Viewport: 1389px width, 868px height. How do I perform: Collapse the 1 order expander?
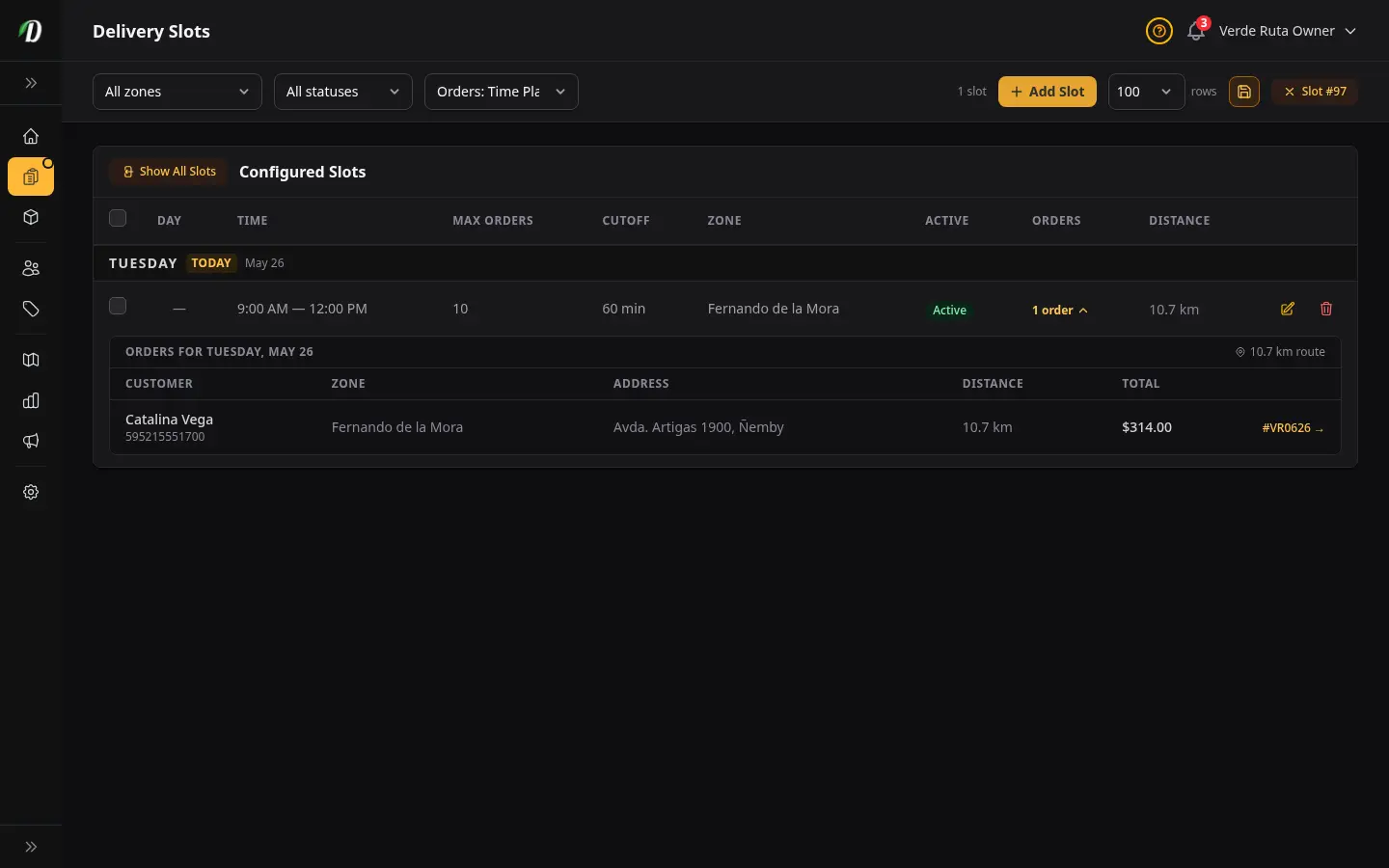[1060, 310]
